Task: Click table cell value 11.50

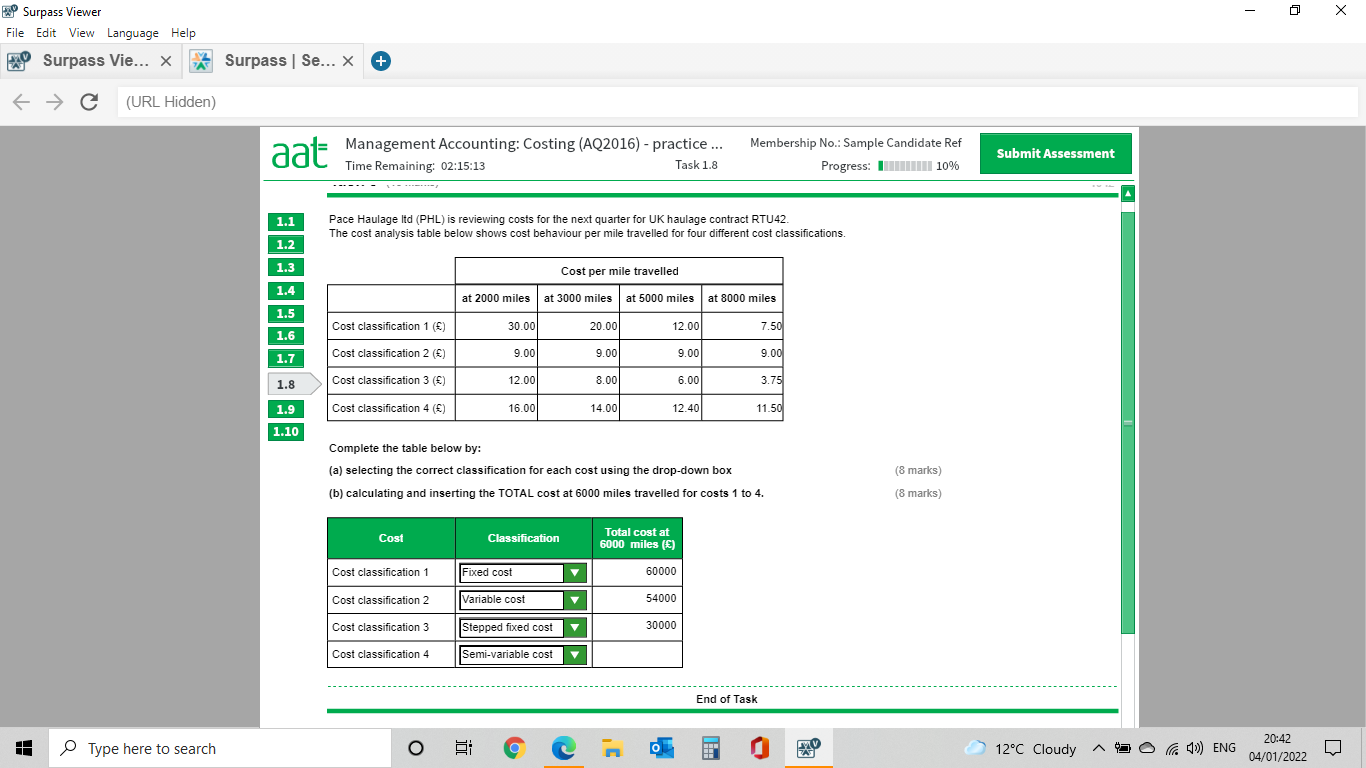Action: (742, 408)
